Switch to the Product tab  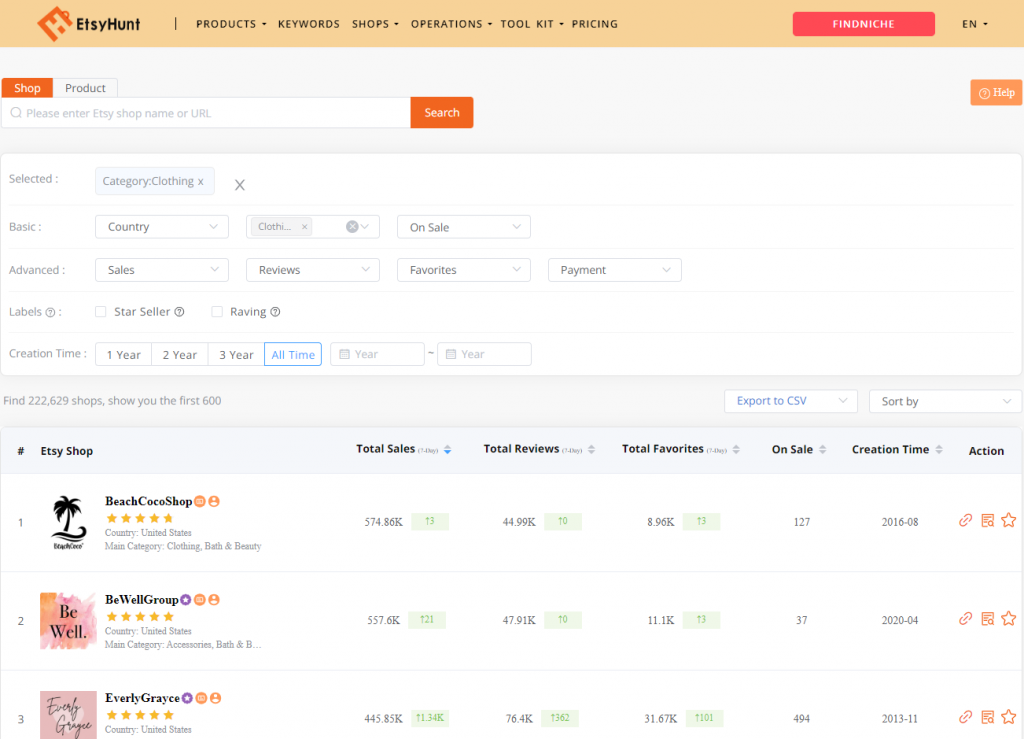point(86,88)
